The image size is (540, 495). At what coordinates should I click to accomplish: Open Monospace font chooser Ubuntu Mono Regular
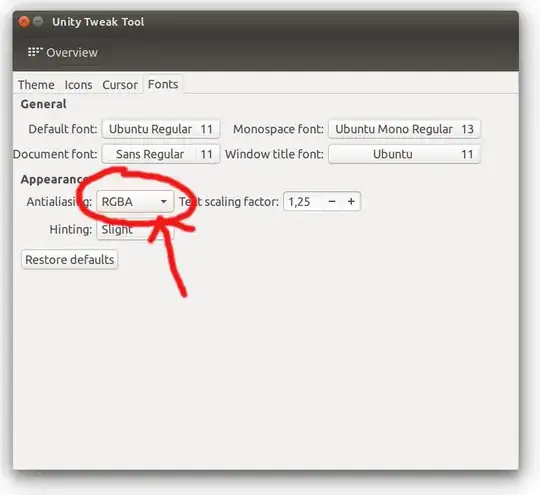404,129
